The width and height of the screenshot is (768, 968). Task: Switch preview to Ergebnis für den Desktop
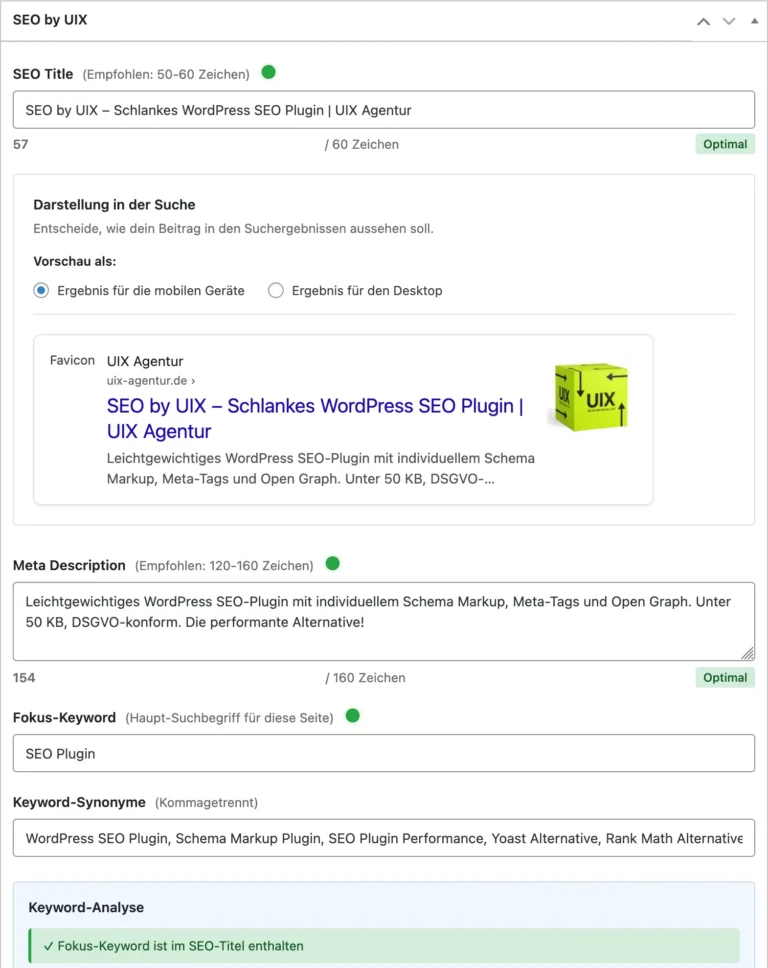click(x=276, y=290)
